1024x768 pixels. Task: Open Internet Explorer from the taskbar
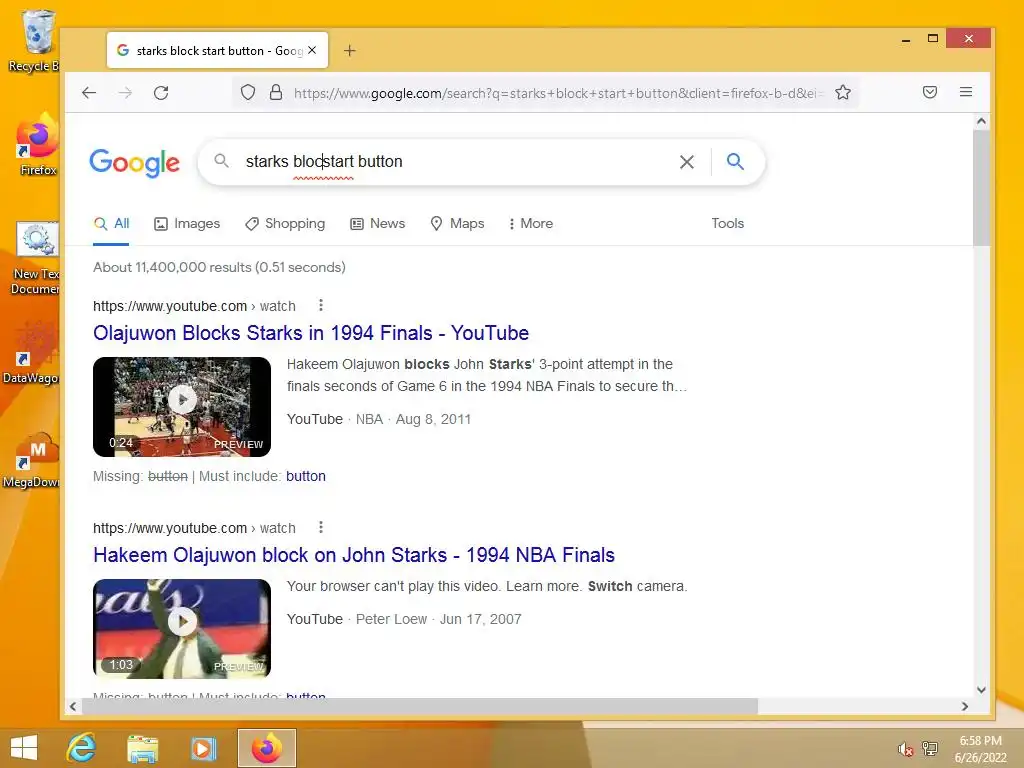click(x=82, y=748)
